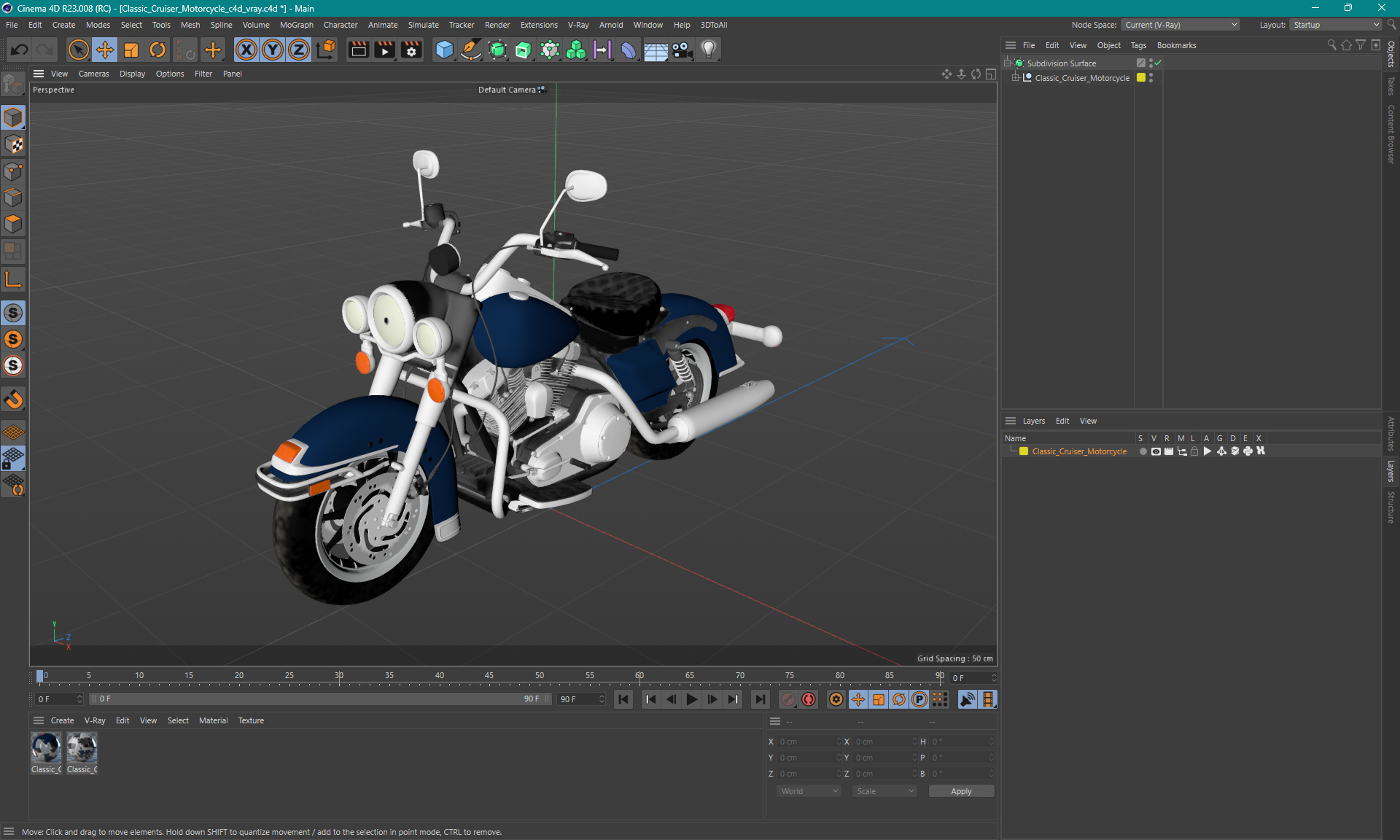The image size is (1400, 840).
Task: Open the Layout Startup dropdown
Action: 1335,25
